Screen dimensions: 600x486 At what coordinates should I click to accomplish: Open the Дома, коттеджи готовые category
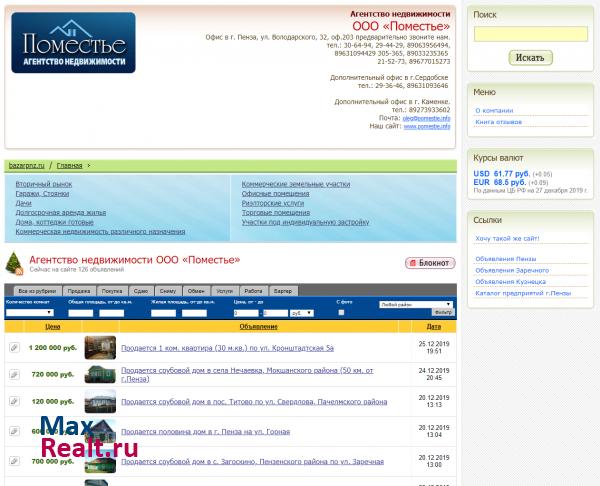point(54,222)
